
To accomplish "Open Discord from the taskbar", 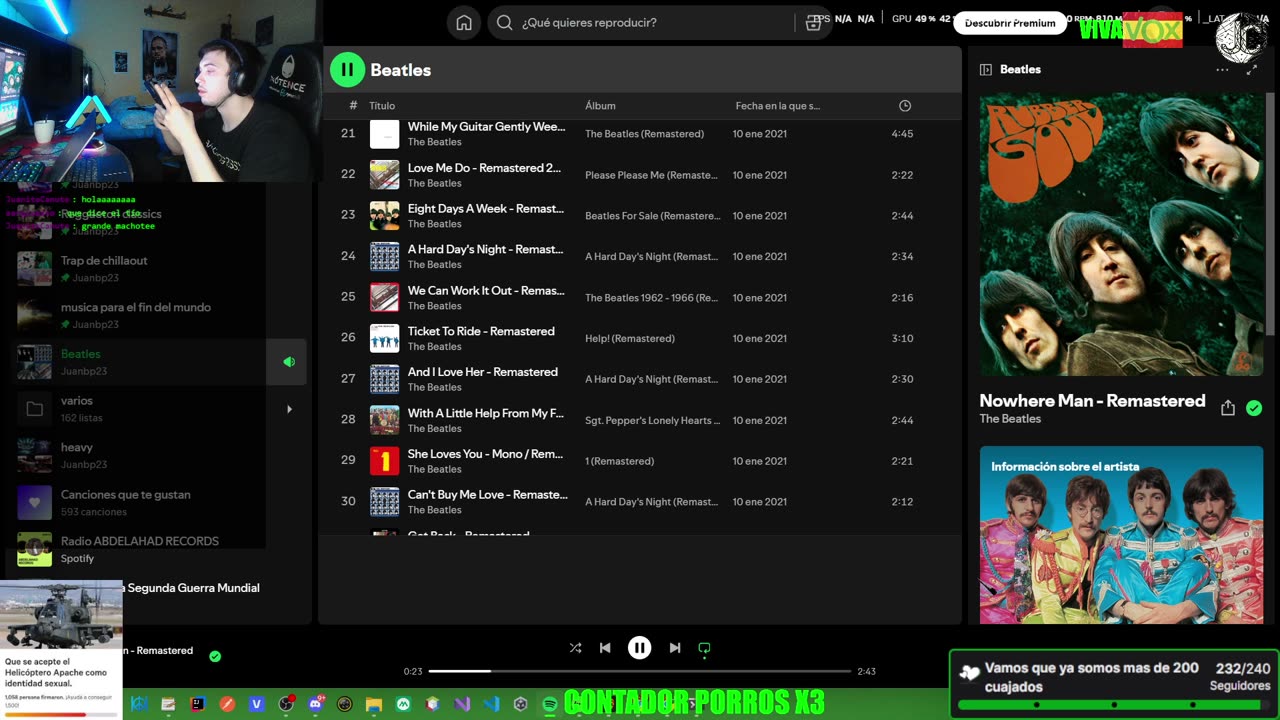I will (315, 704).
